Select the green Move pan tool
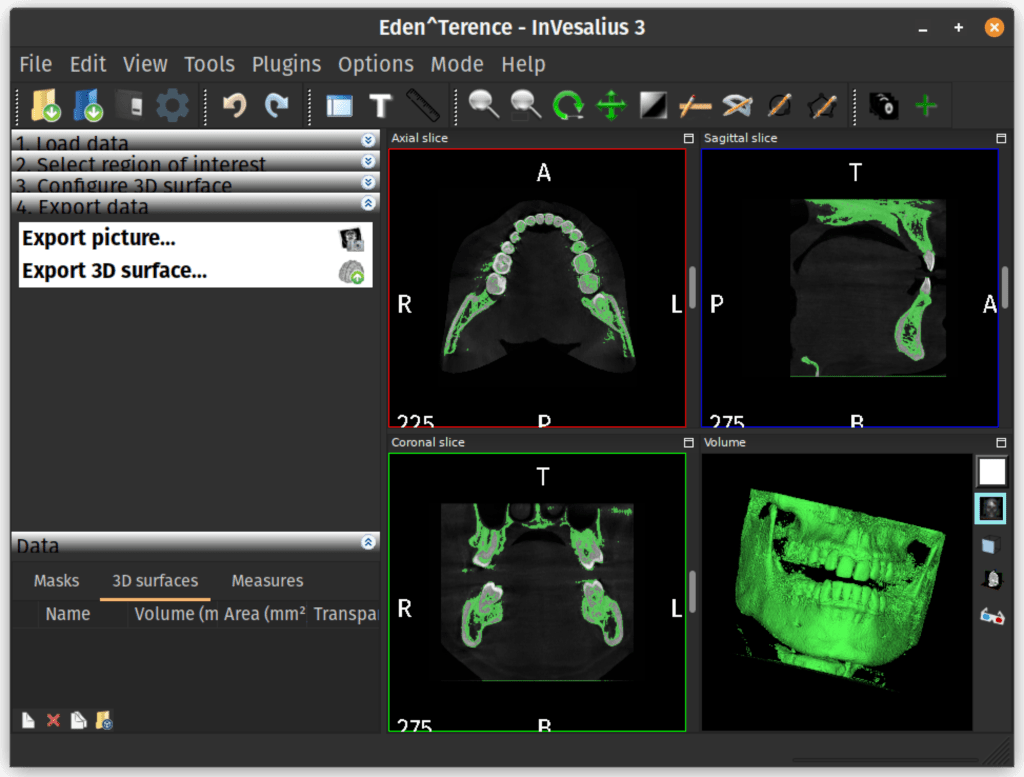 611,105
